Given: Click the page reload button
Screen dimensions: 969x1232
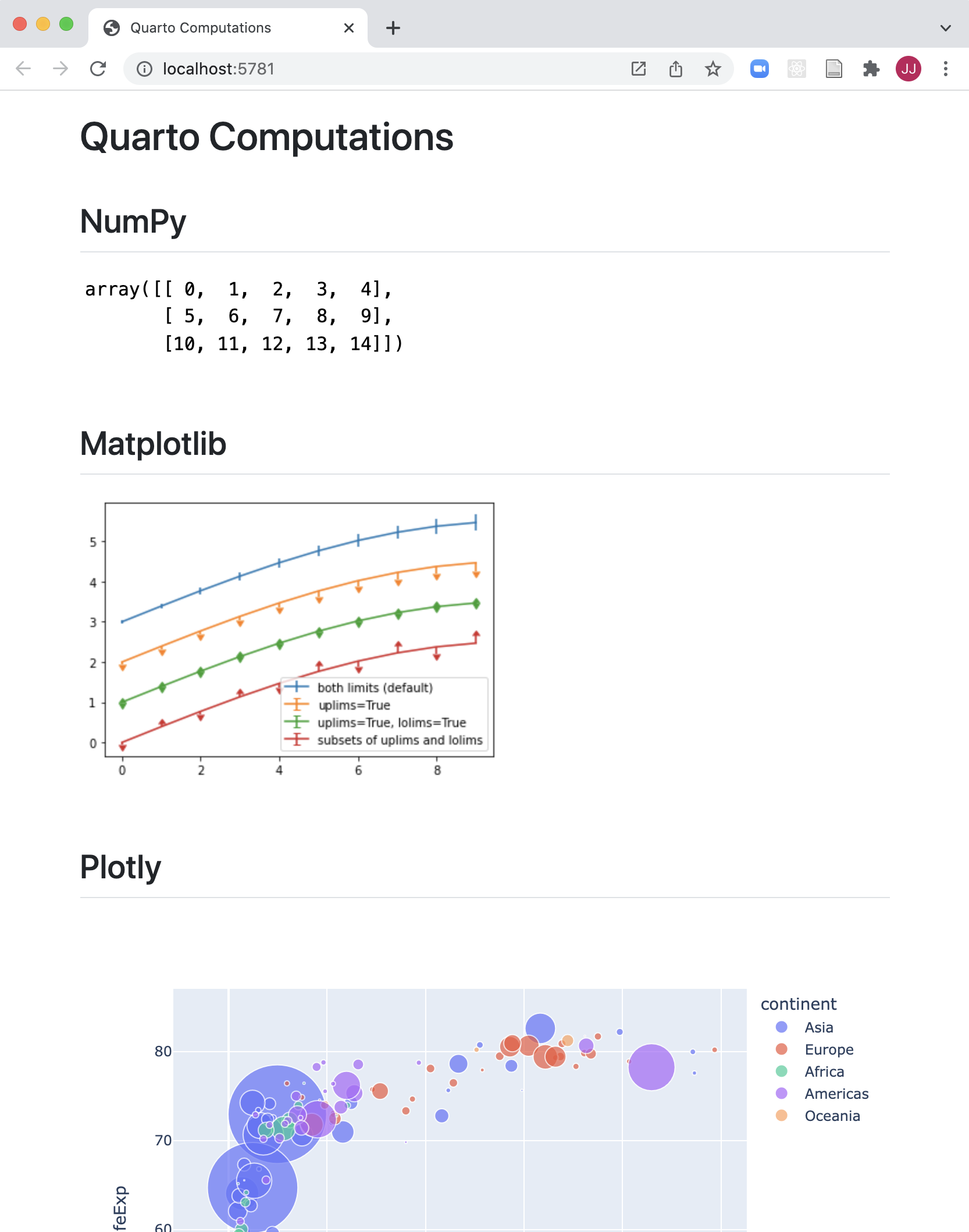Looking at the screenshot, I should [x=98, y=69].
